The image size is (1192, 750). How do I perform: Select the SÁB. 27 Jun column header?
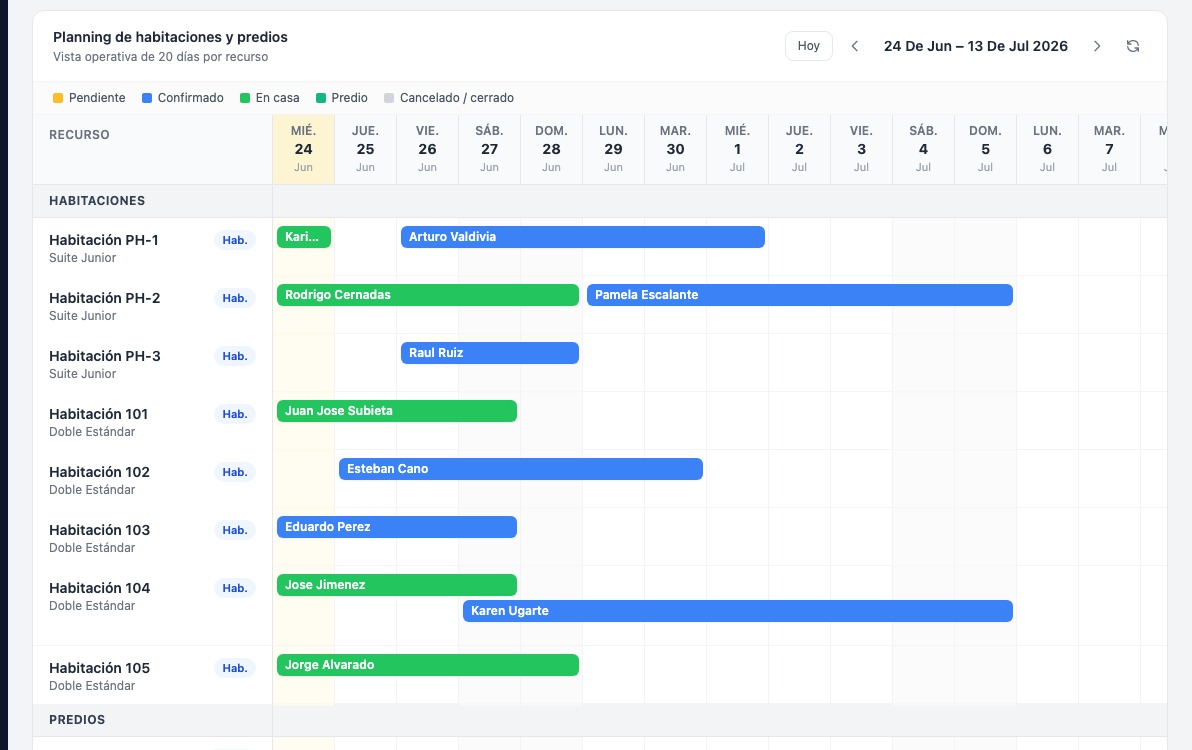(x=490, y=149)
